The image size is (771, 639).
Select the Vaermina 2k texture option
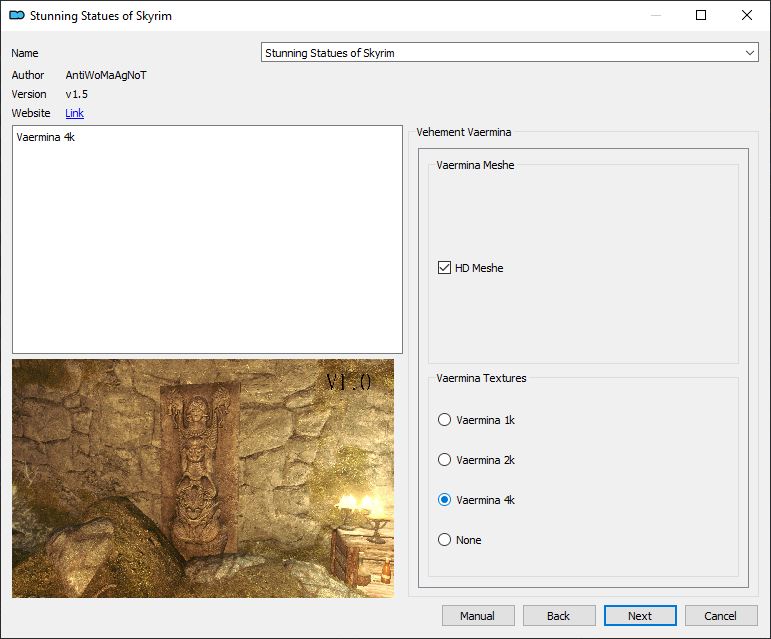[444, 460]
